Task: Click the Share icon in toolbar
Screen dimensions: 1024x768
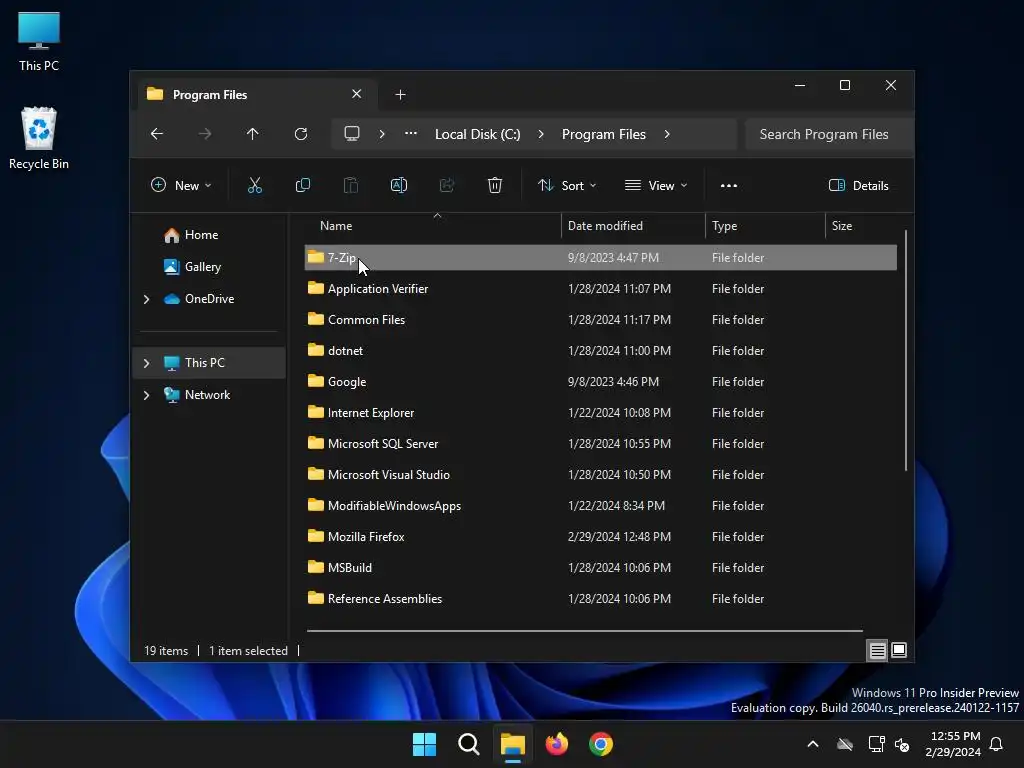Action: (447, 185)
